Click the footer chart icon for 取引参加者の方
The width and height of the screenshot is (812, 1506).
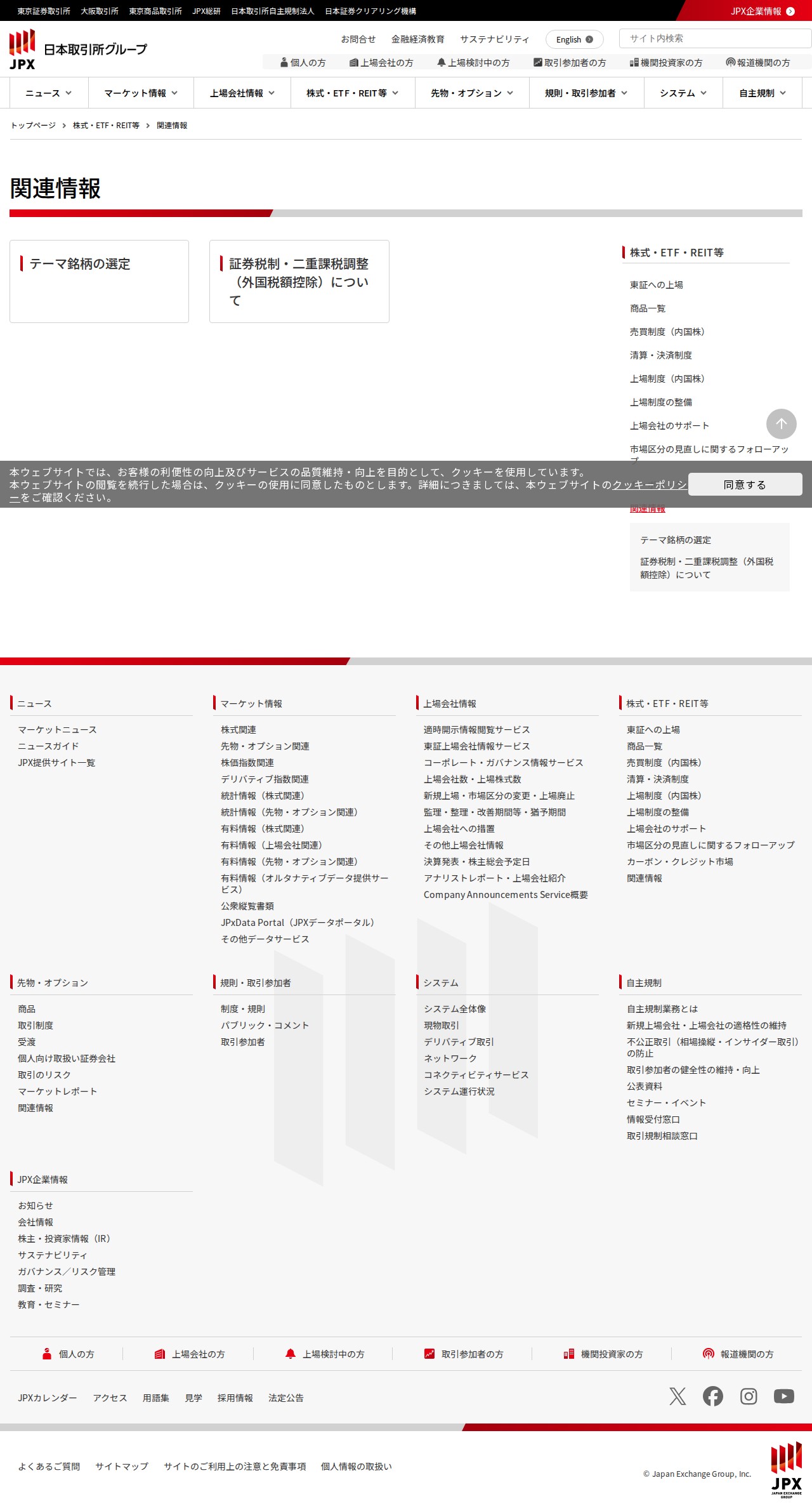coord(429,1354)
